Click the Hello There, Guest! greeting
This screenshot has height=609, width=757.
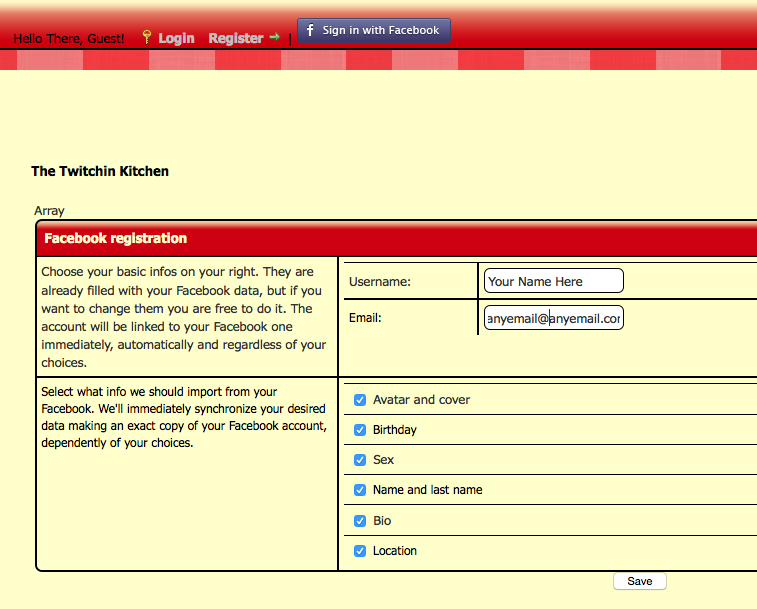click(69, 38)
